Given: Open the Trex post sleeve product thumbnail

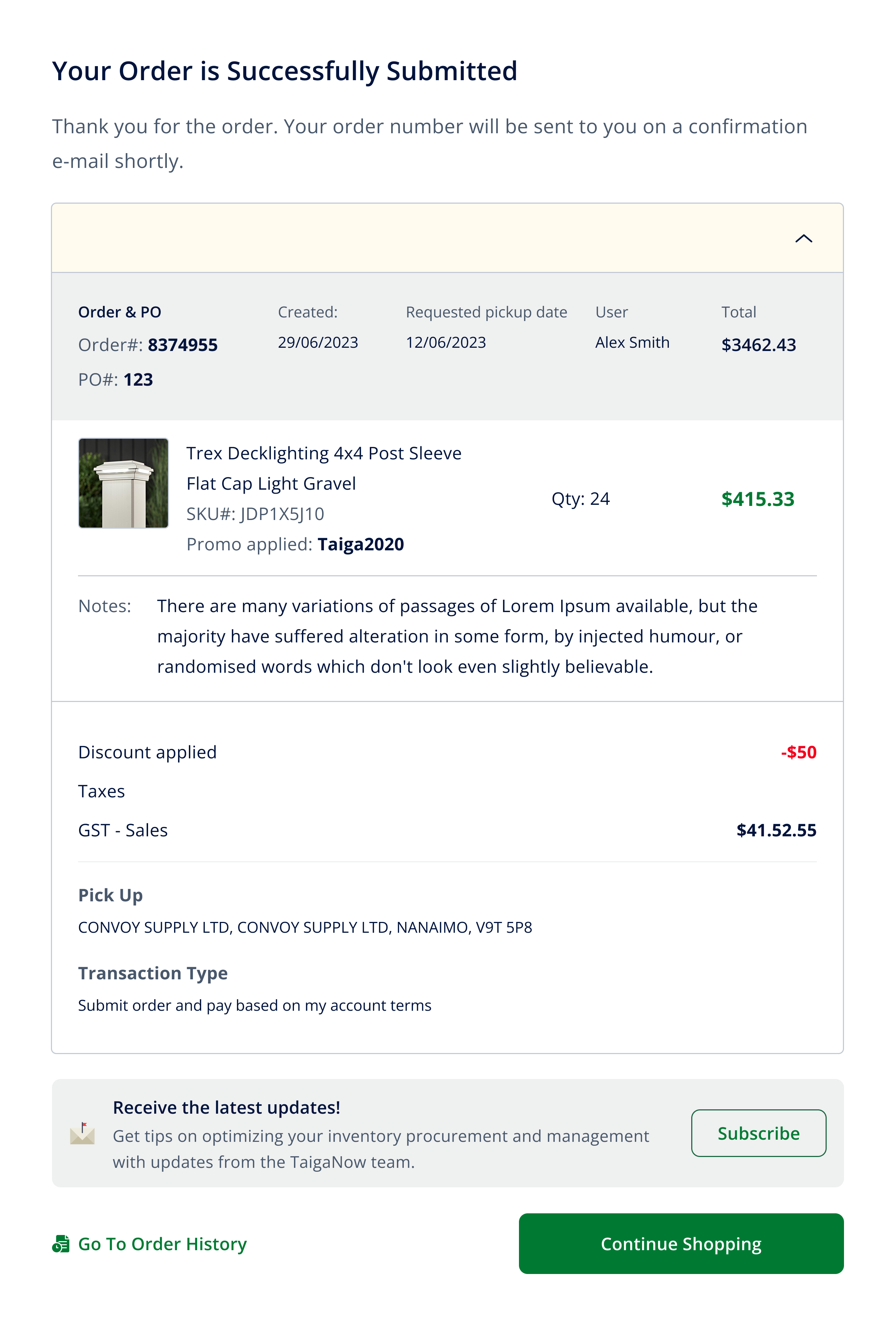Looking at the screenshot, I should click(x=123, y=483).
